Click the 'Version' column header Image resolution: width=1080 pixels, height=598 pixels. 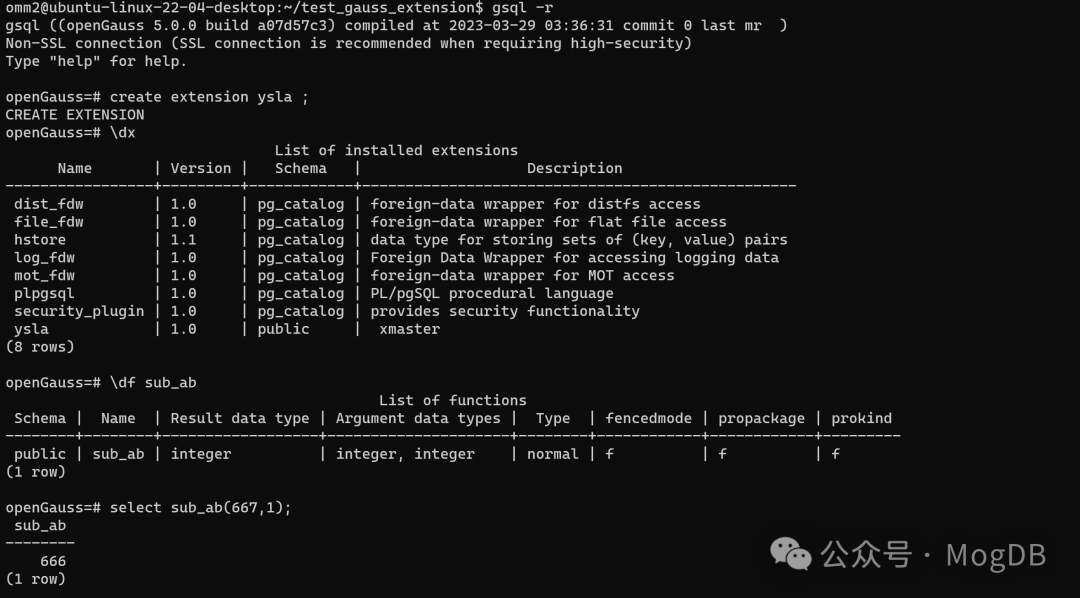pyautogui.click(x=200, y=168)
